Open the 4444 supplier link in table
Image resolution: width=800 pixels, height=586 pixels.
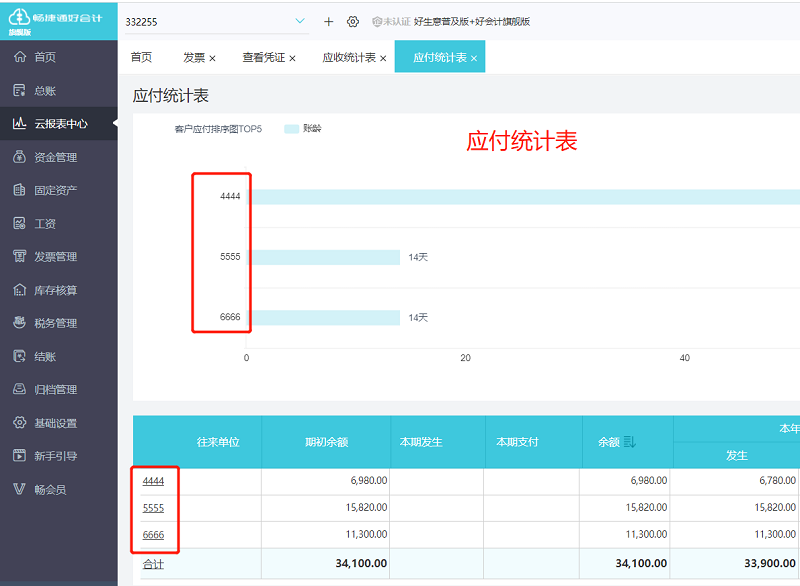(x=153, y=481)
